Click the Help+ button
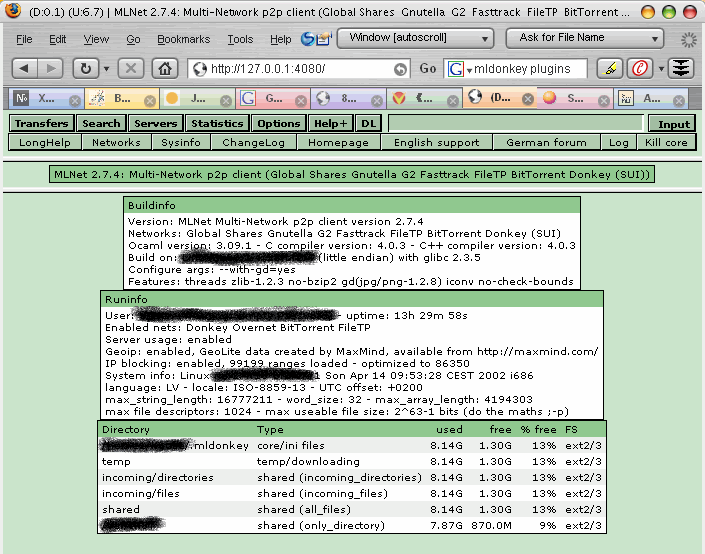This screenshot has width=705, height=554. click(330, 123)
